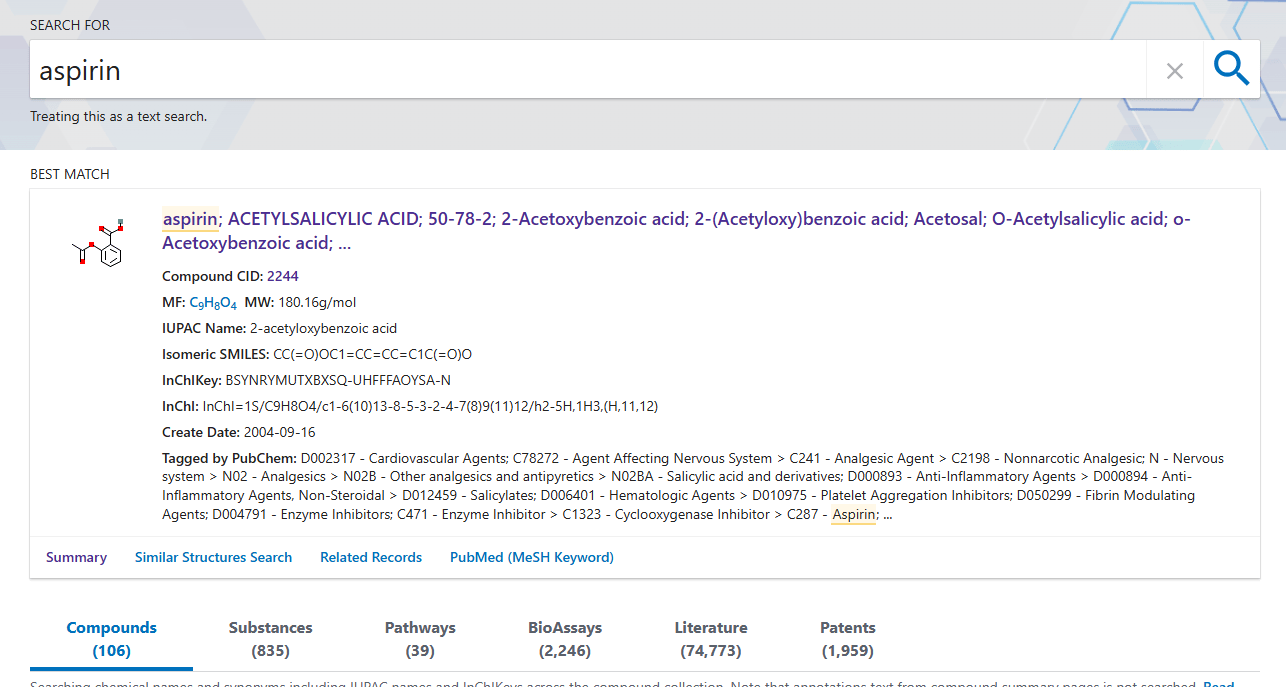The image size is (1286, 687).
Task: Click the molecular formula C9H8O4 link
Action: [213, 303]
